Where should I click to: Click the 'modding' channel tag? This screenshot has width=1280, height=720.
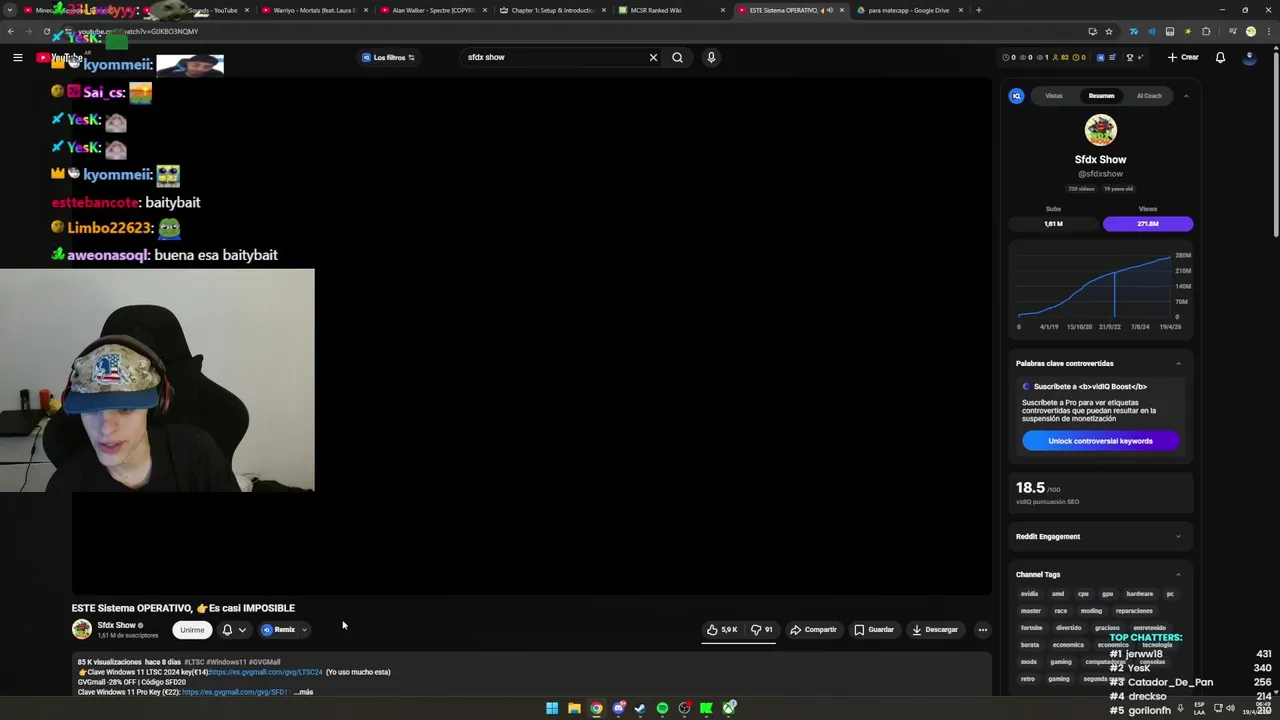click(1092, 611)
